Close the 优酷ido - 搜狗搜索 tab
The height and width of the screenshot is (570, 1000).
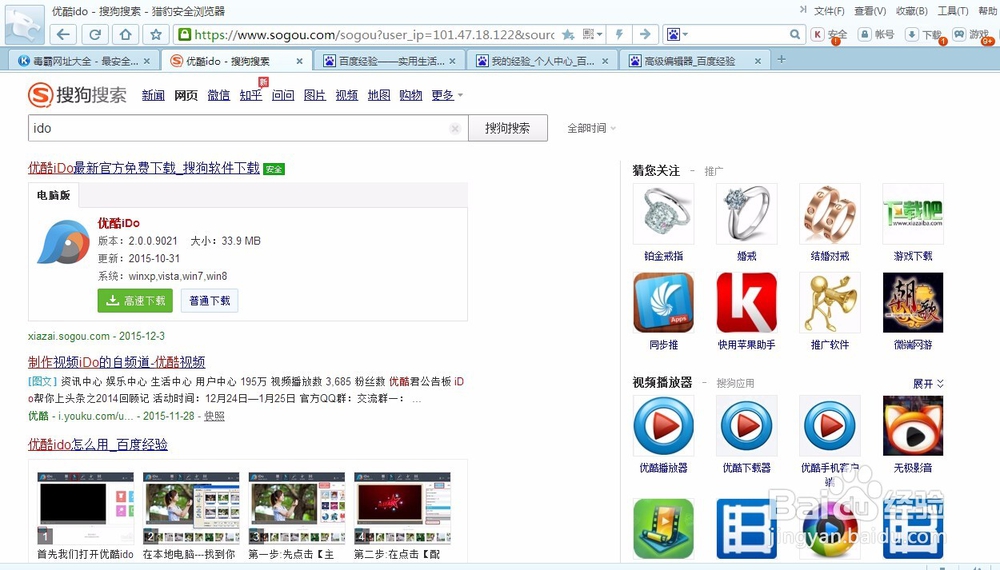tap(299, 61)
